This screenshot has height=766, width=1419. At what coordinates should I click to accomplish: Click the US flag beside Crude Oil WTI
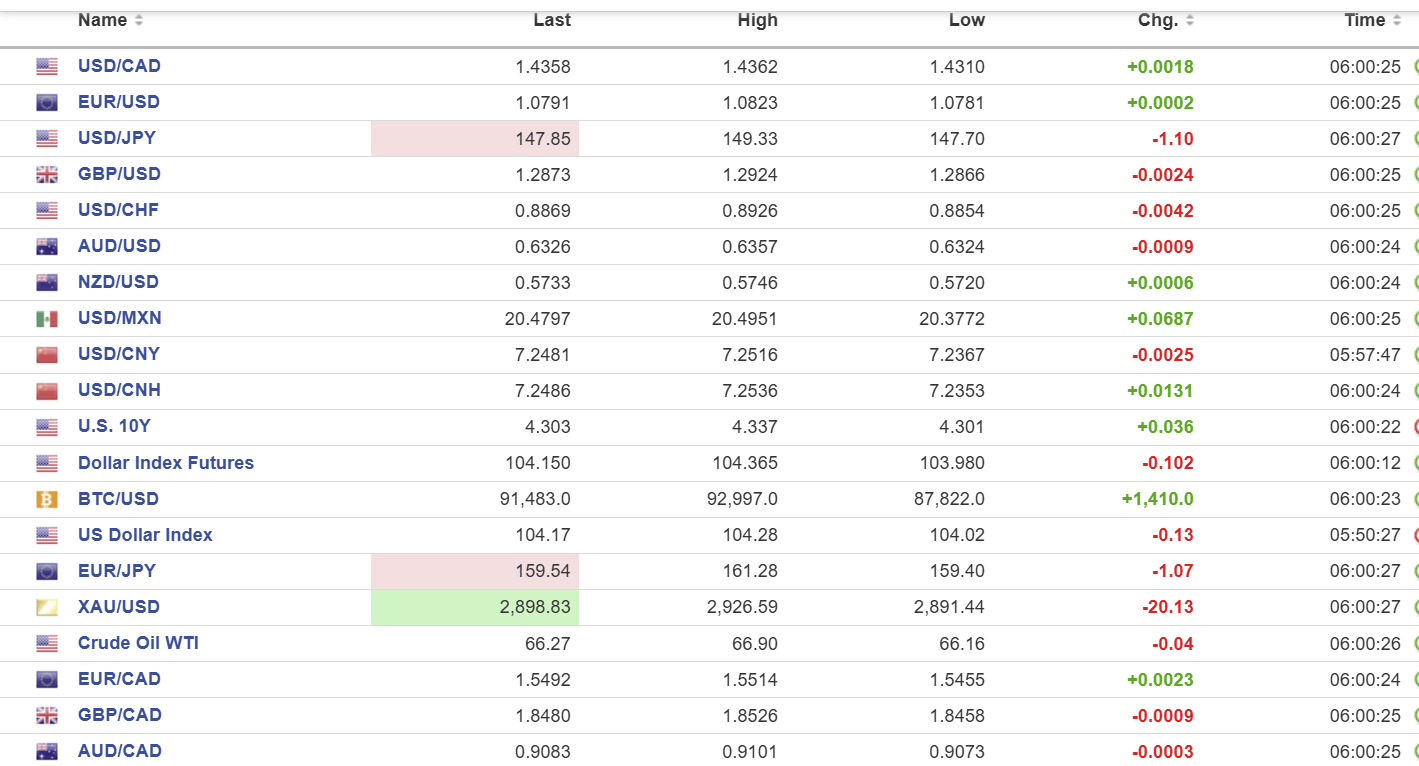[x=47, y=643]
